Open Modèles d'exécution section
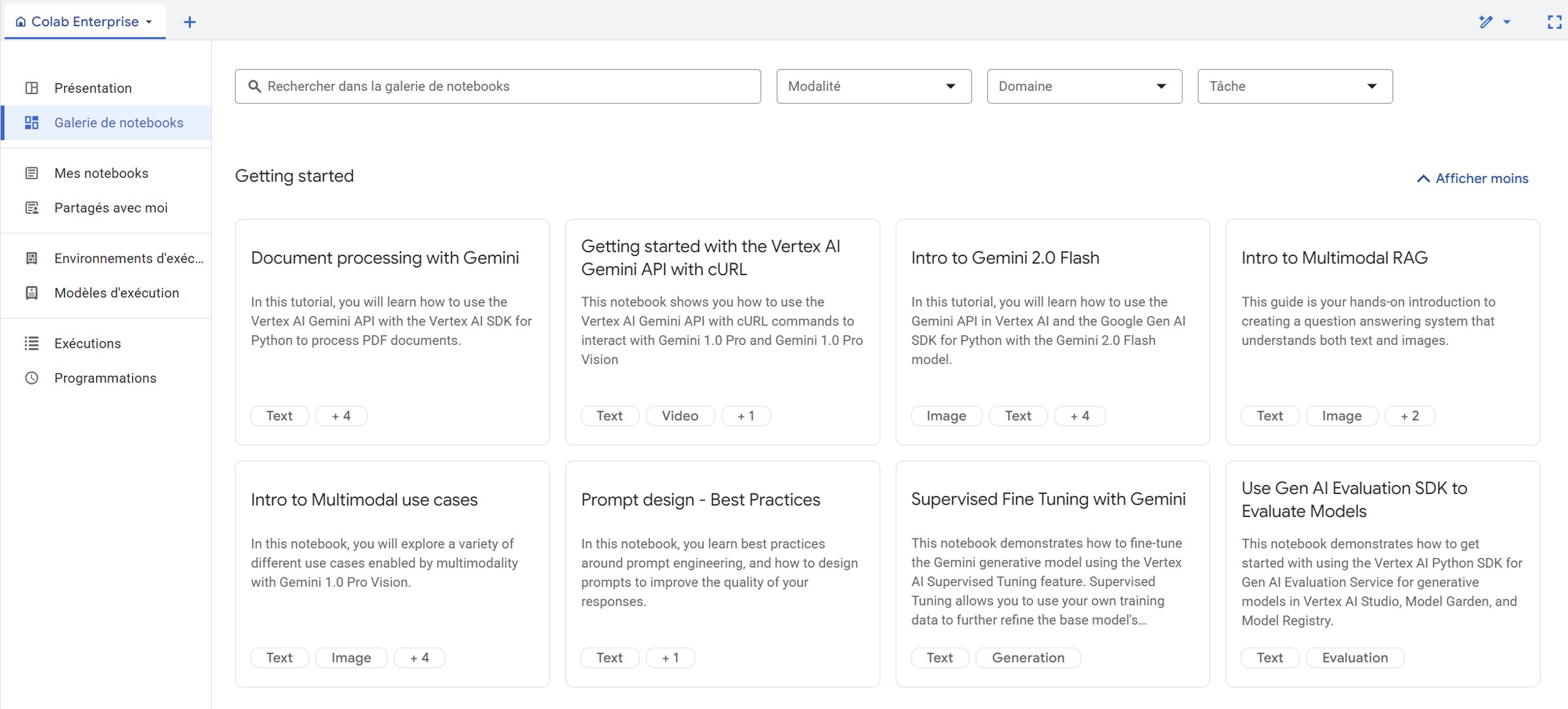The height and width of the screenshot is (709, 1568). pos(106,292)
